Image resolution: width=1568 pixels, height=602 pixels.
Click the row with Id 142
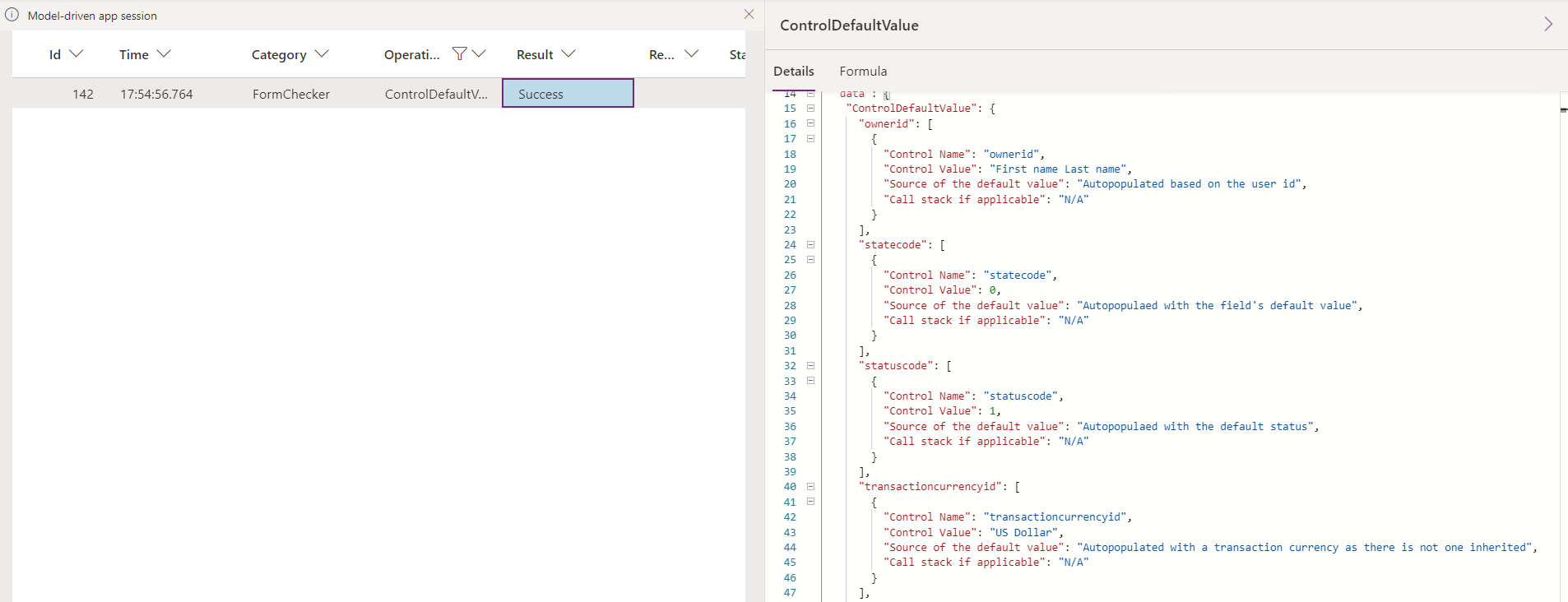click(x=83, y=94)
